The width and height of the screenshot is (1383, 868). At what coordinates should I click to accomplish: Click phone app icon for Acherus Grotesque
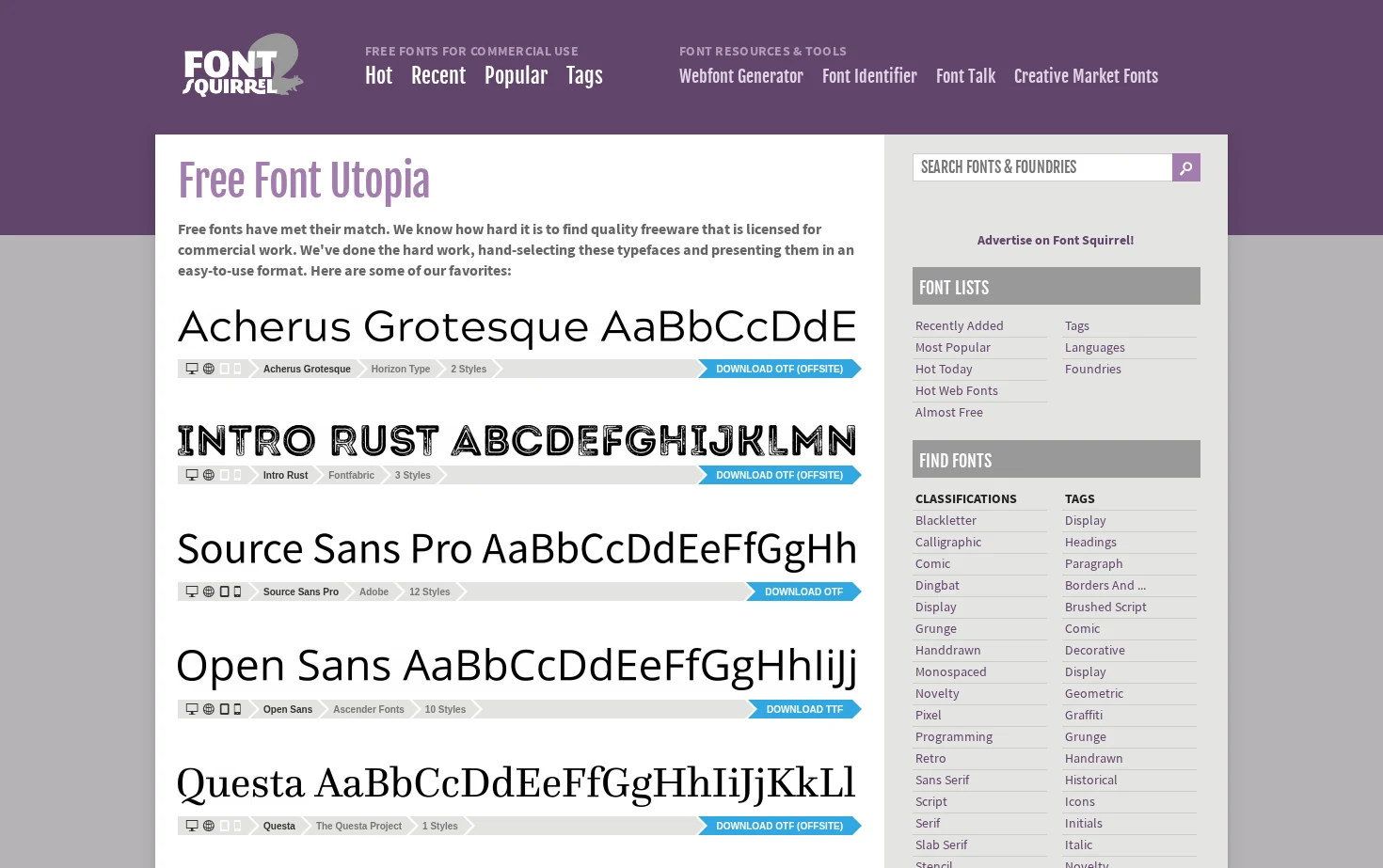tap(237, 369)
